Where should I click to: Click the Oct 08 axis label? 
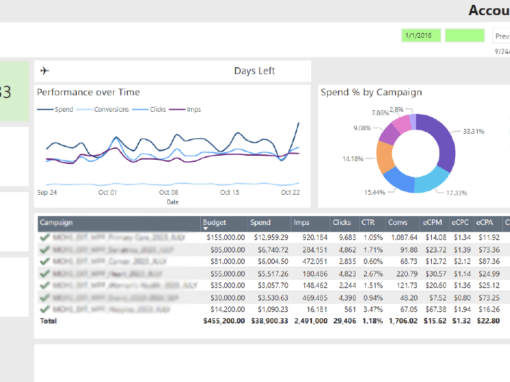(x=169, y=192)
